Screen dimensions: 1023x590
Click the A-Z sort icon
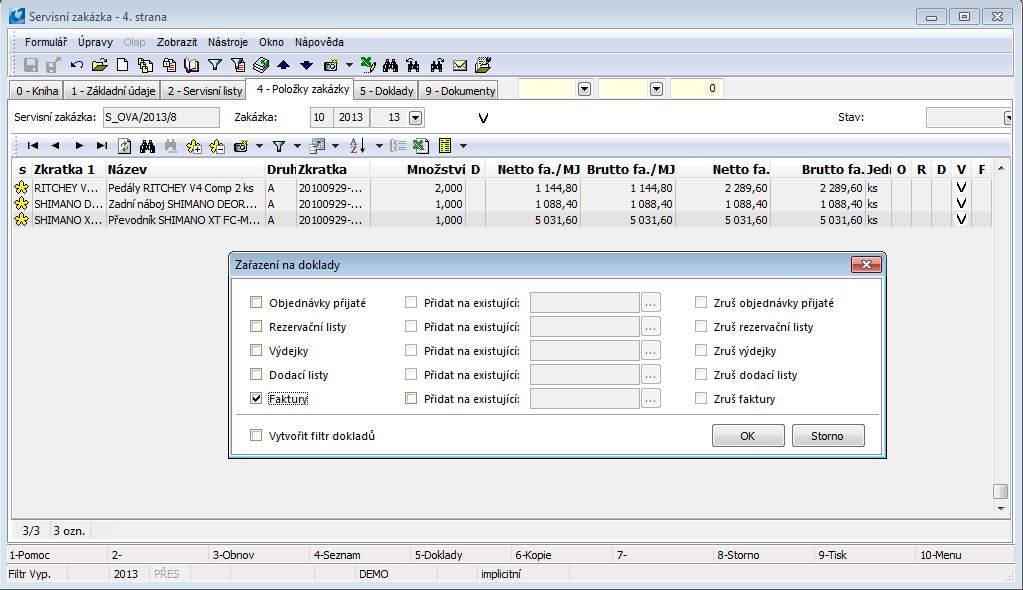point(359,146)
